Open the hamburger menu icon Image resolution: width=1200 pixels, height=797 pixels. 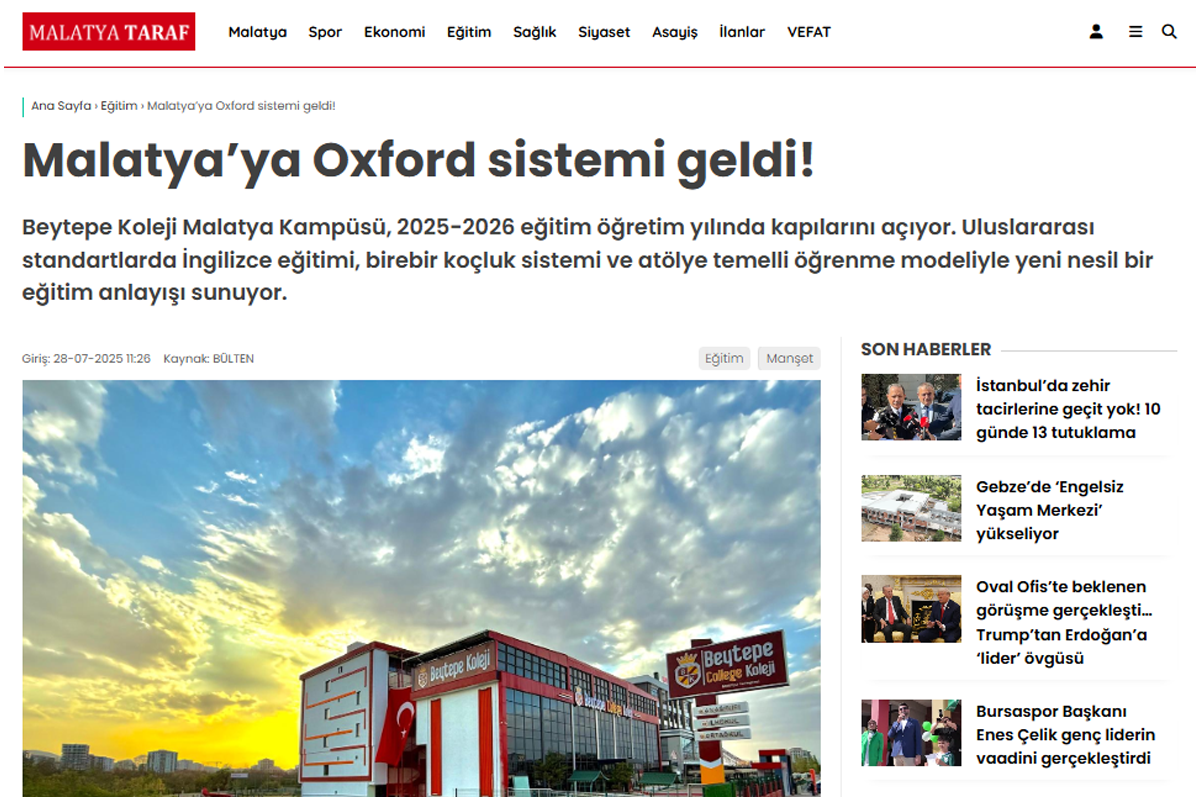pos(1135,32)
